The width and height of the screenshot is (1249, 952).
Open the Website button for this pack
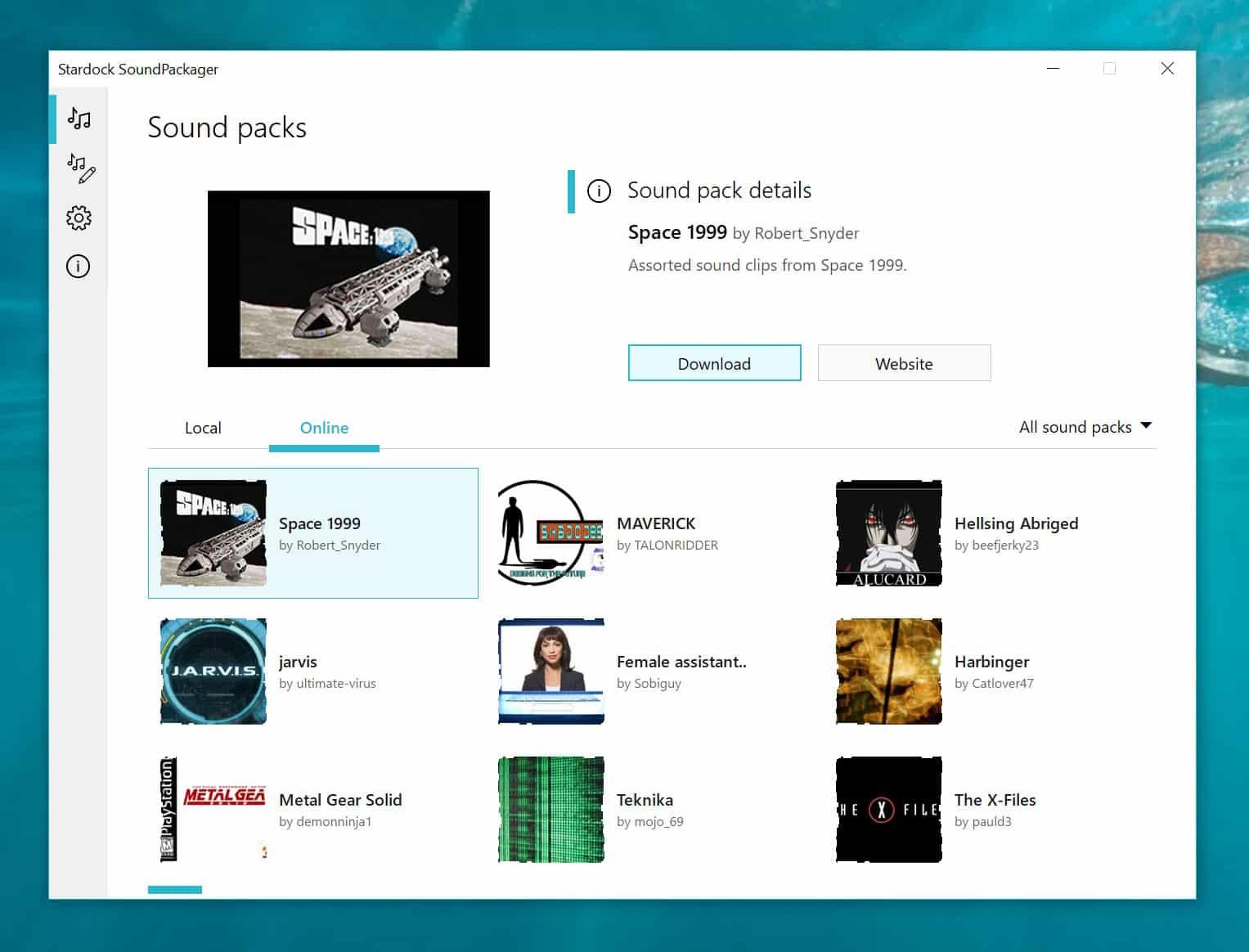click(x=904, y=363)
